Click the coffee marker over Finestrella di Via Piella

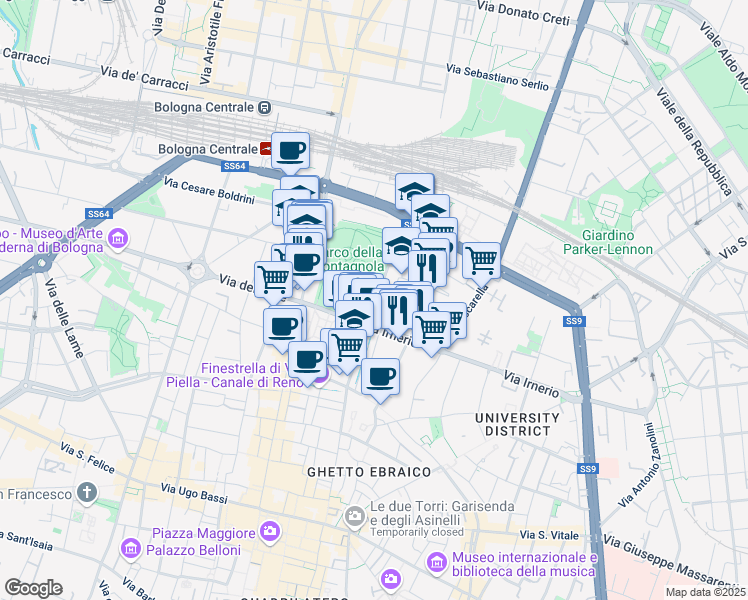coord(308,361)
